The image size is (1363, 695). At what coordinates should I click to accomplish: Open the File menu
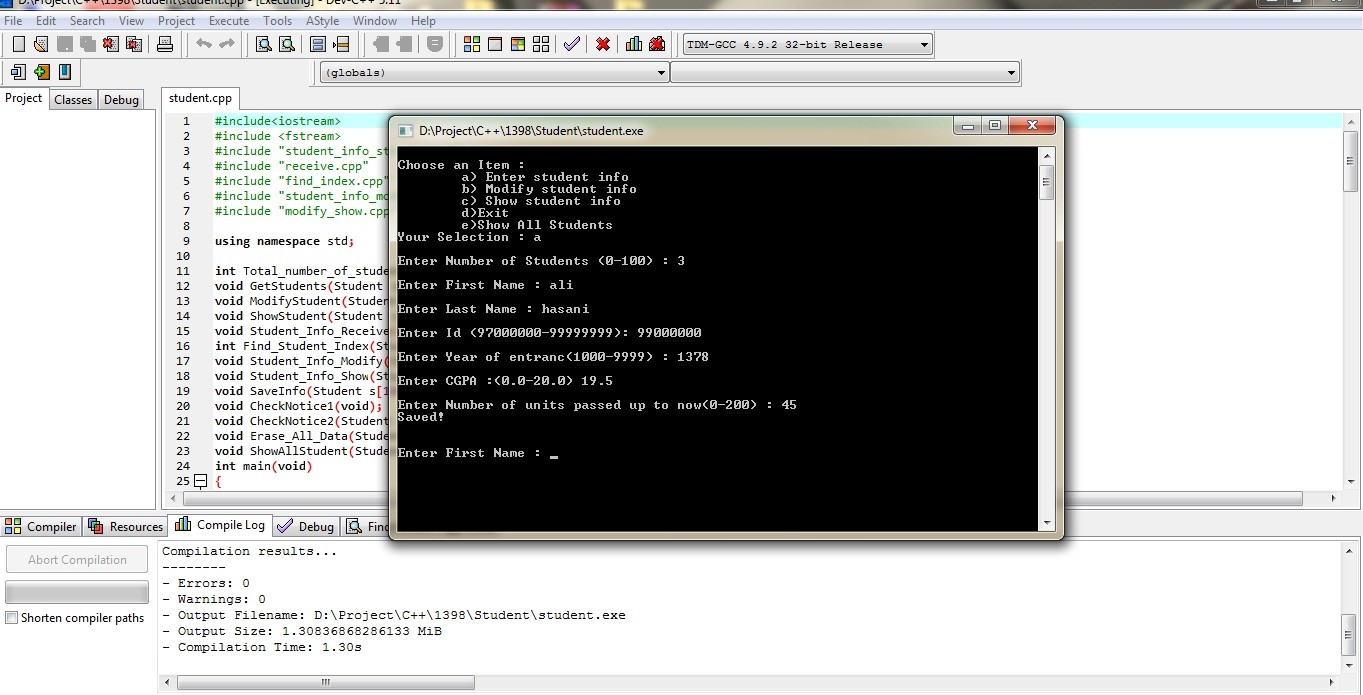pyautogui.click(x=13, y=20)
